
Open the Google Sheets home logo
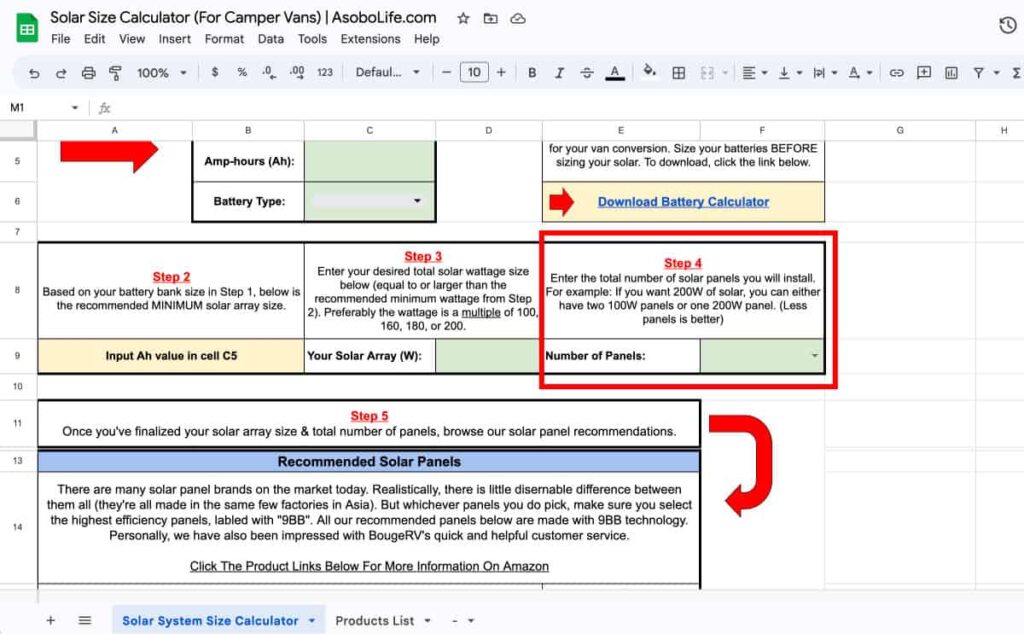tap(27, 28)
